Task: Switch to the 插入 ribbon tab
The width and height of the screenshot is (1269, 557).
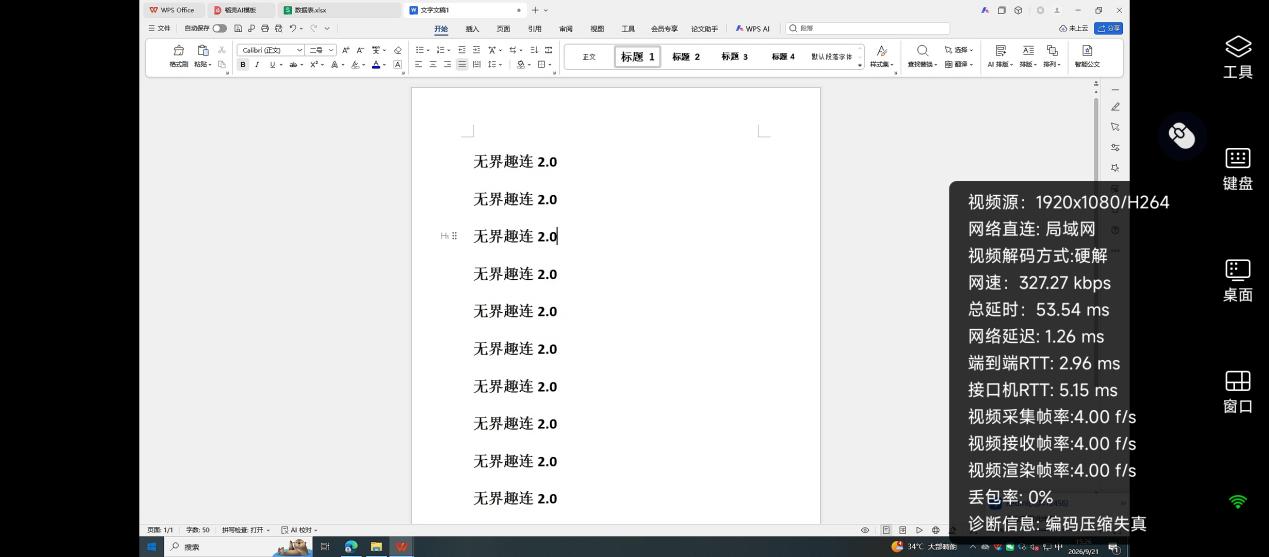Action: [x=472, y=29]
